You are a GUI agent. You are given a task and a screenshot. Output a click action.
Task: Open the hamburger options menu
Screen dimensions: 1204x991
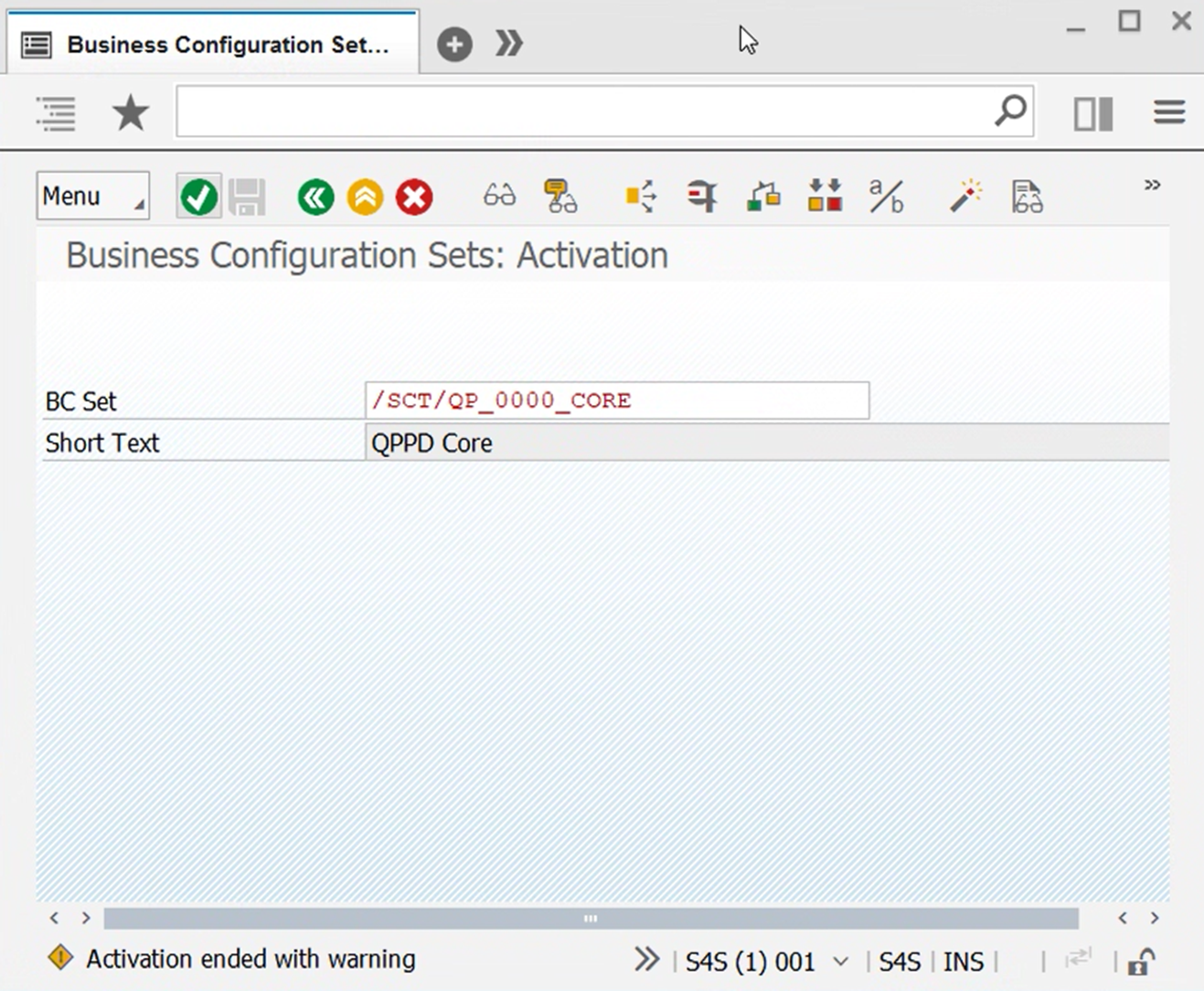1169,113
